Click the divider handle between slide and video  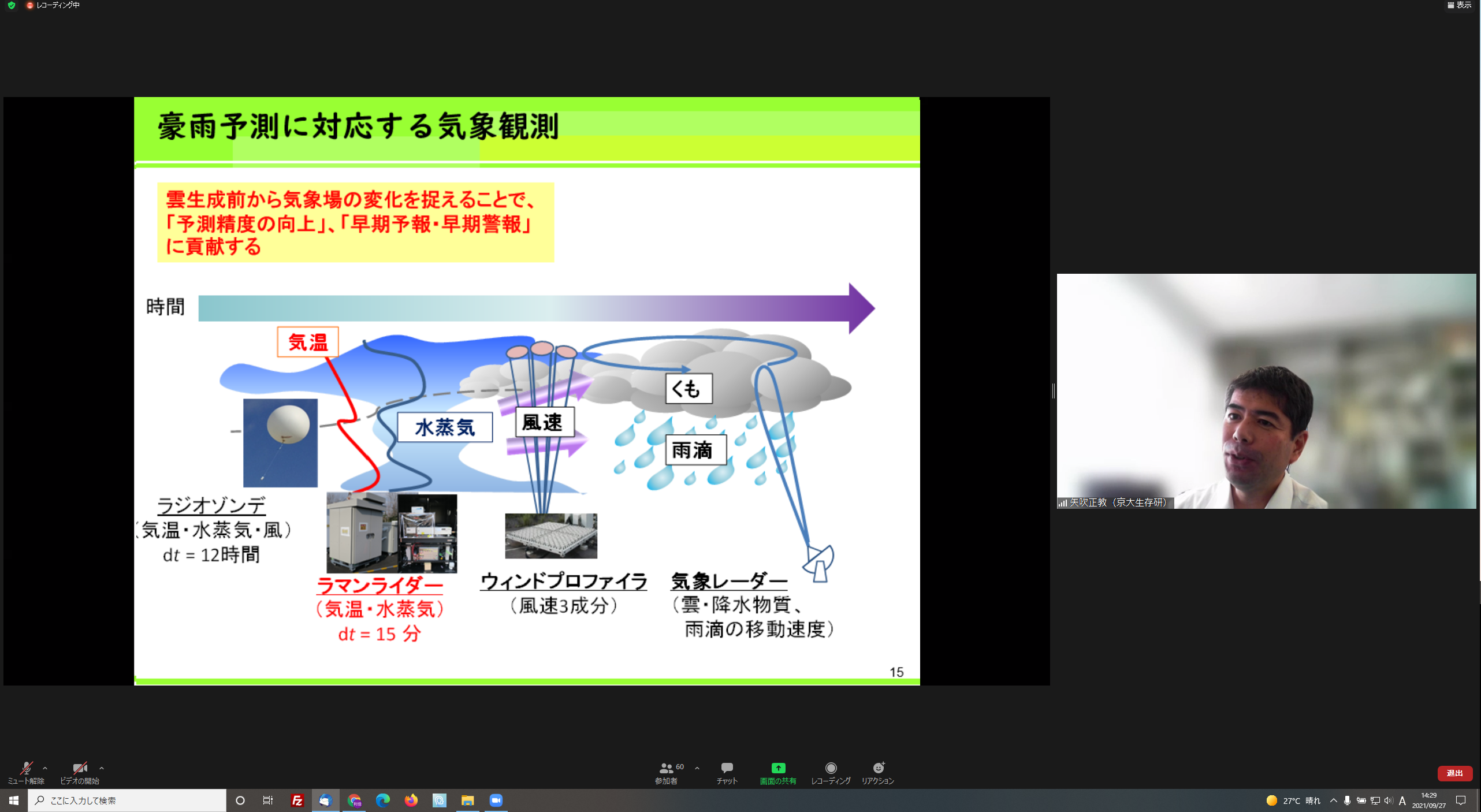(x=1054, y=391)
